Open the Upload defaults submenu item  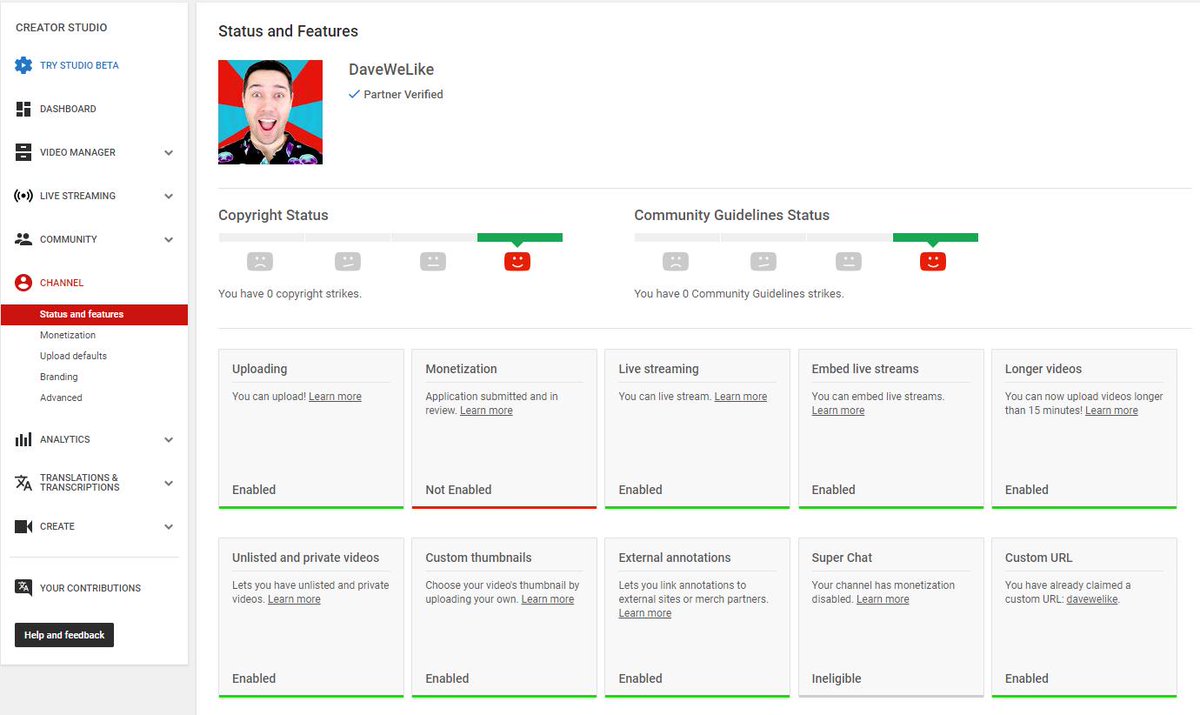[73, 356]
